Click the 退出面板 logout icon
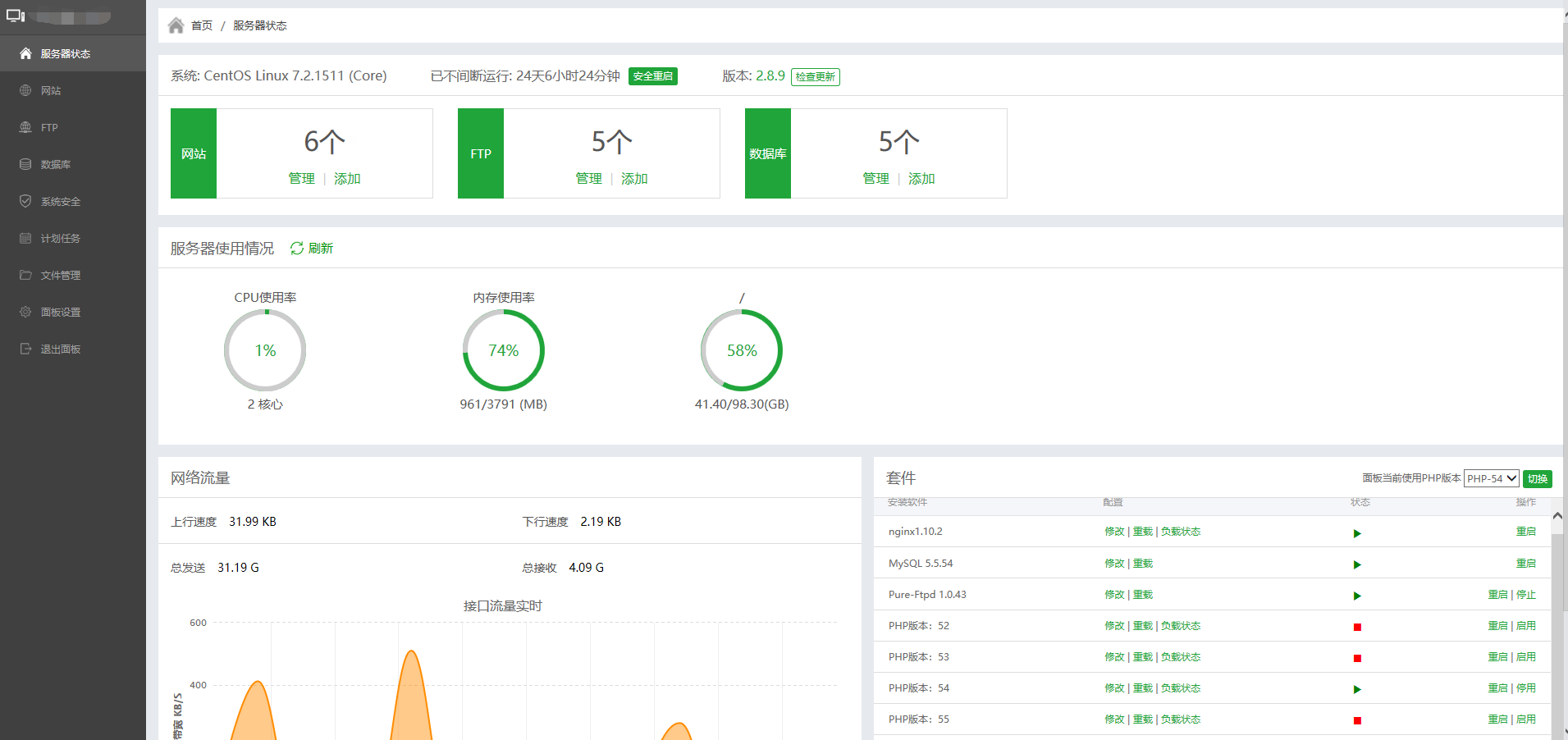Viewport: 1568px width, 740px height. point(25,349)
